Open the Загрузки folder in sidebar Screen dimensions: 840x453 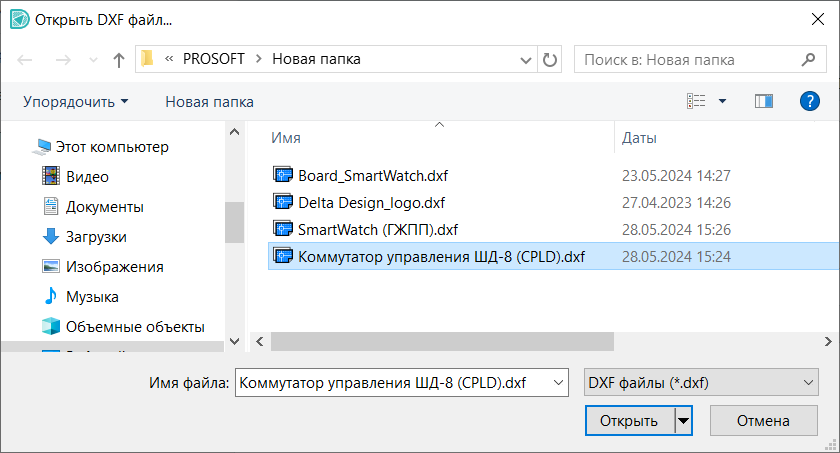(96, 237)
